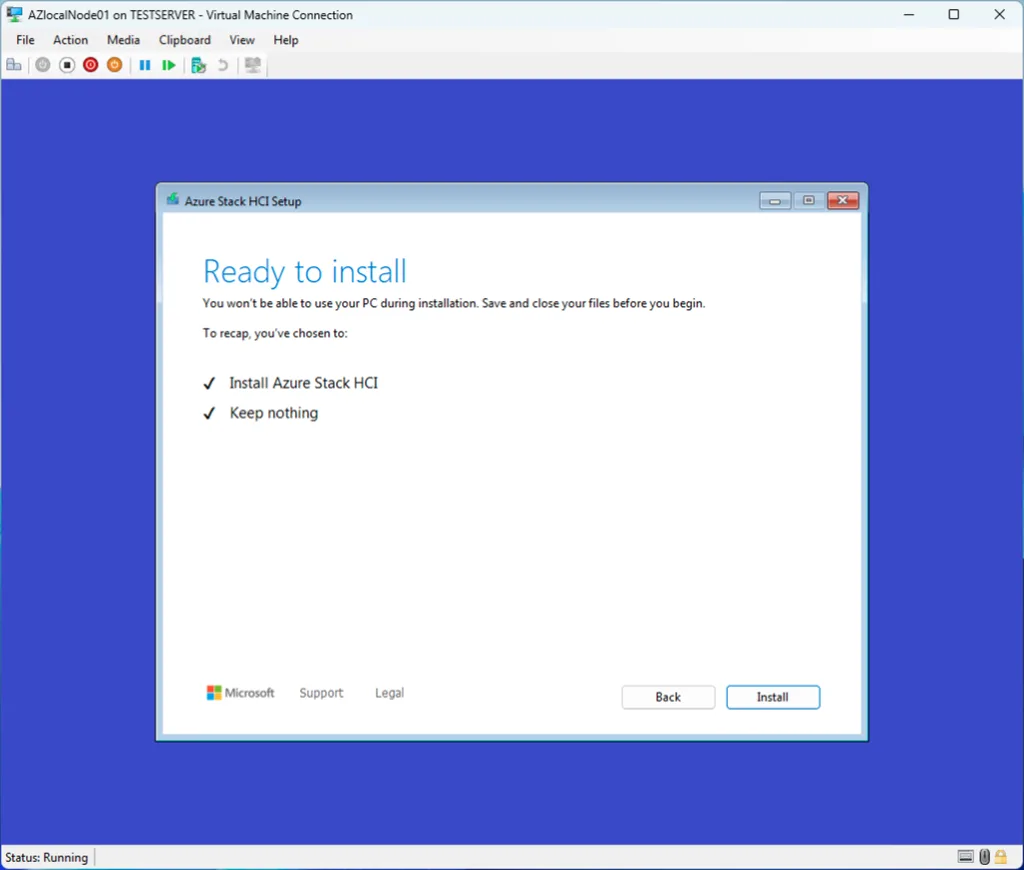Click the Revert arrow icon
This screenshot has height=870, width=1024.
point(223,65)
